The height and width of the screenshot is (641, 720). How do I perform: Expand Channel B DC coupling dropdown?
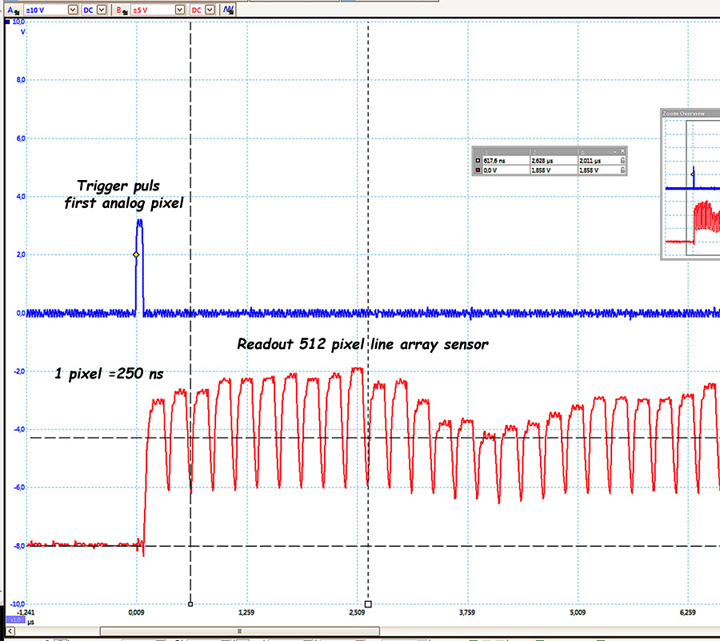(x=211, y=8)
